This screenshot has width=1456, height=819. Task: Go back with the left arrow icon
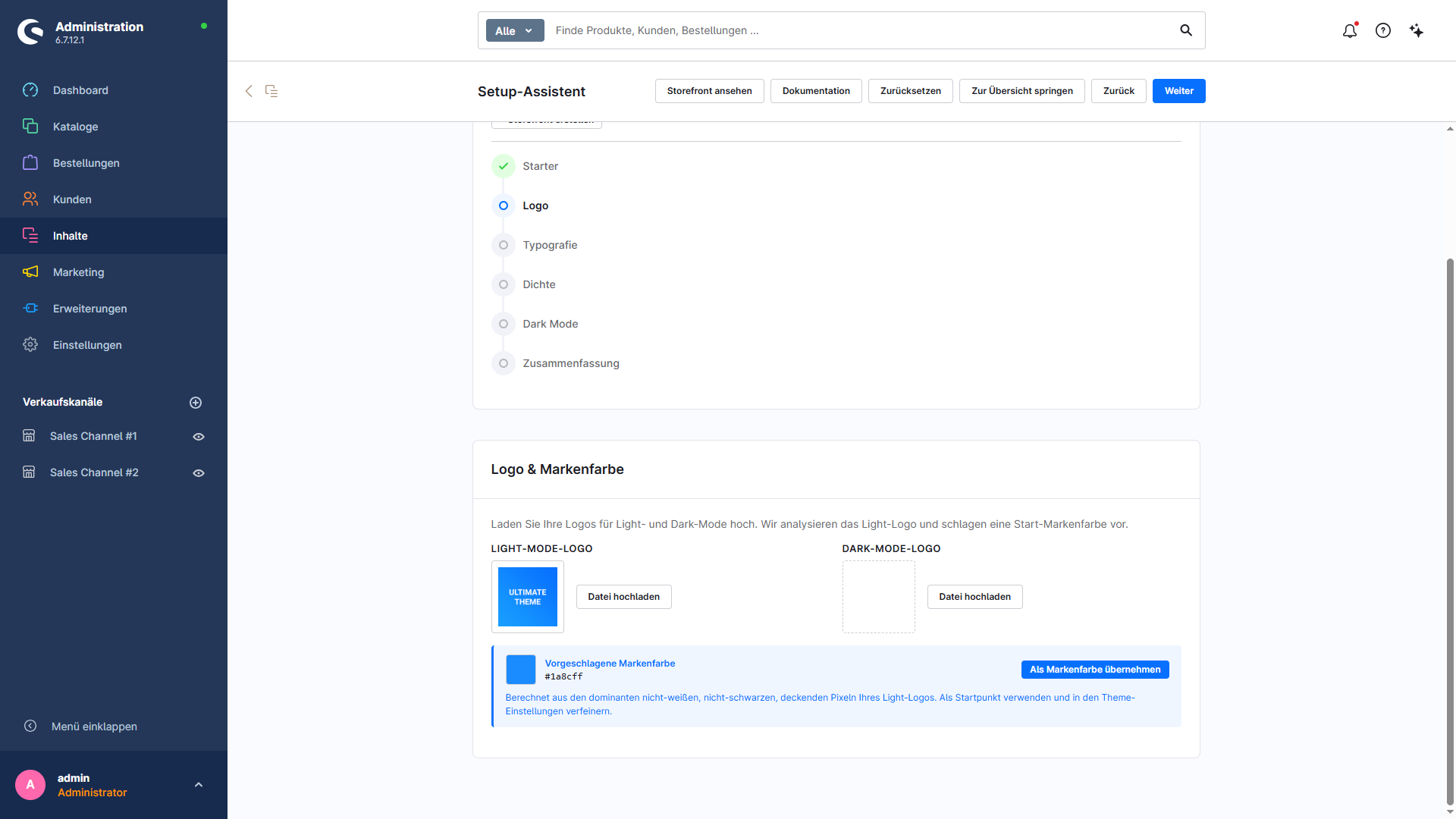(249, 91)
